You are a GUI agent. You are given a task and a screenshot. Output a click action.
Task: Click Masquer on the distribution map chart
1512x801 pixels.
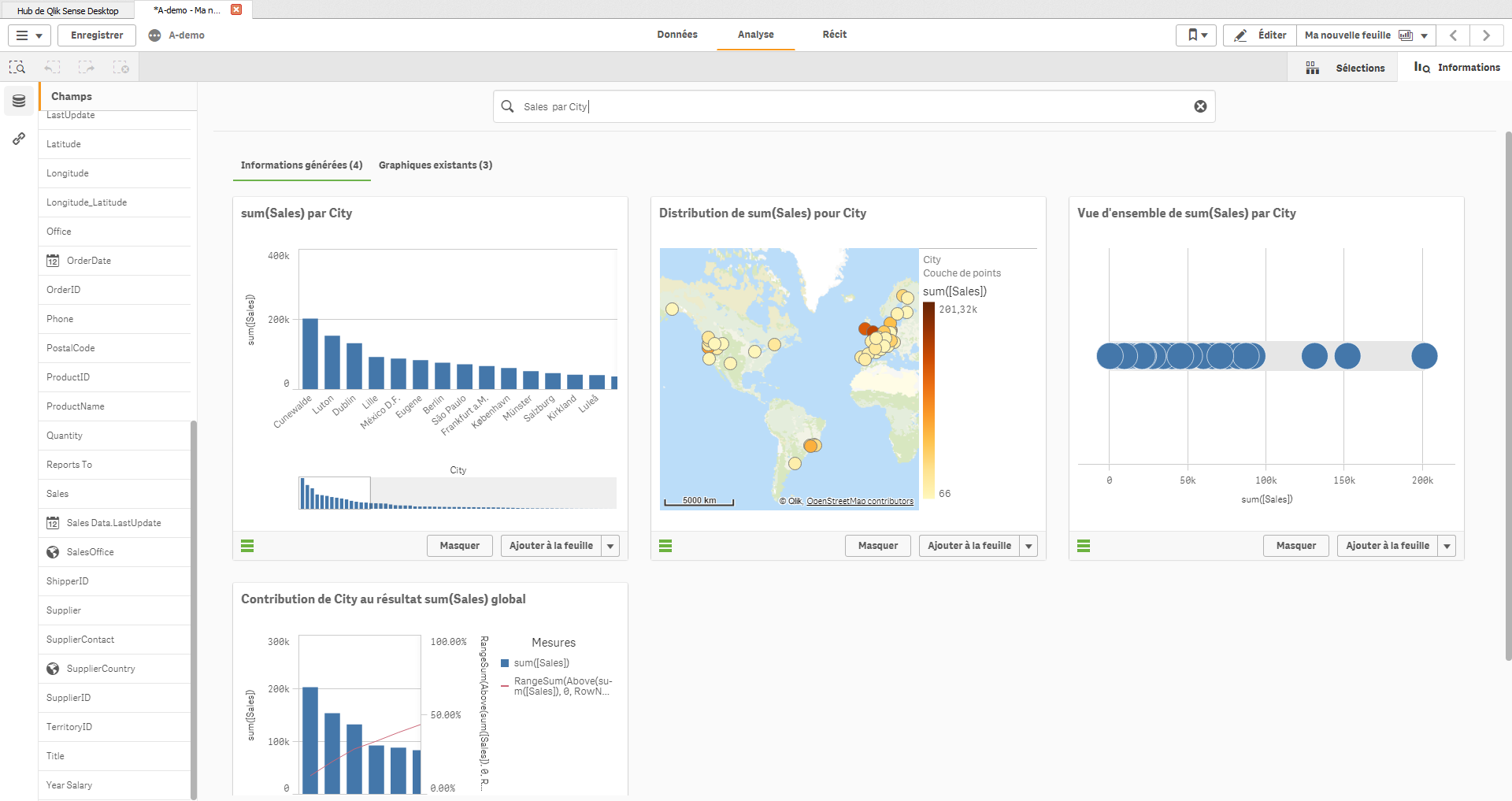(878, 546)
